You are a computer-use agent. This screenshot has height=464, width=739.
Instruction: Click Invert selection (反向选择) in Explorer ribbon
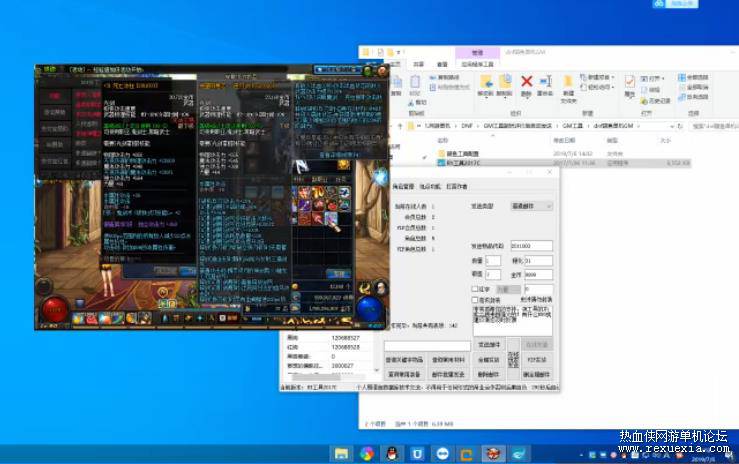(693, 97)
